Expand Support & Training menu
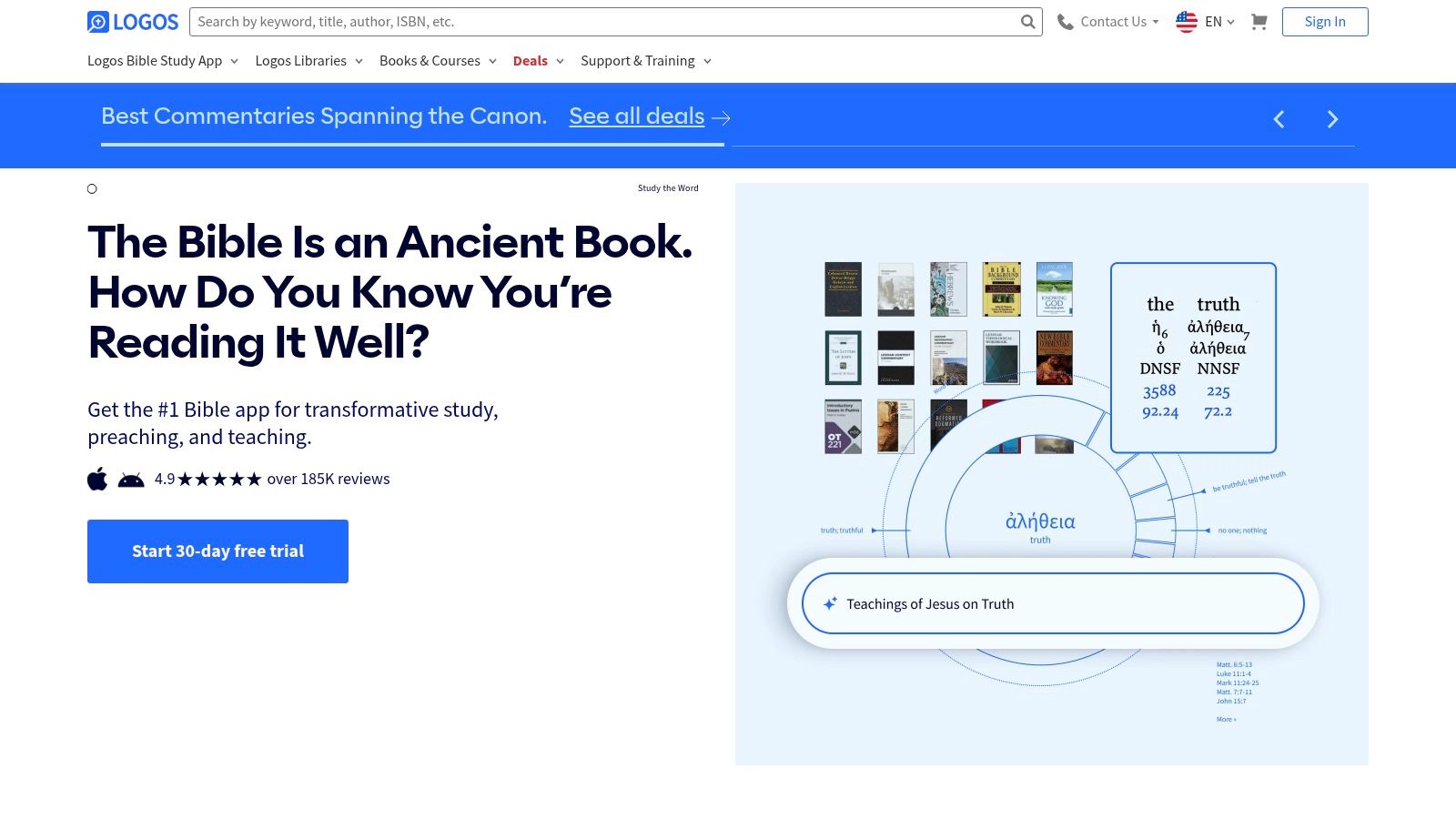 [x=646, y=61]
